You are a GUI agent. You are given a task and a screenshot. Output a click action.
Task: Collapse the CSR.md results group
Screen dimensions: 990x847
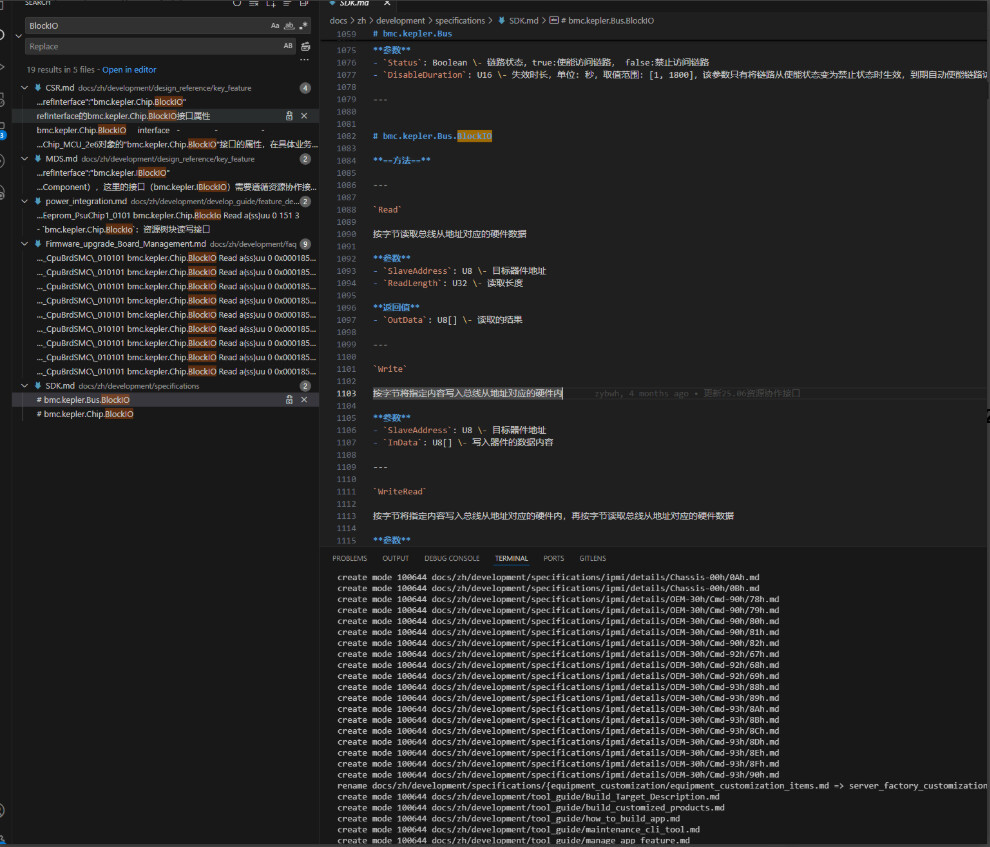25,88
